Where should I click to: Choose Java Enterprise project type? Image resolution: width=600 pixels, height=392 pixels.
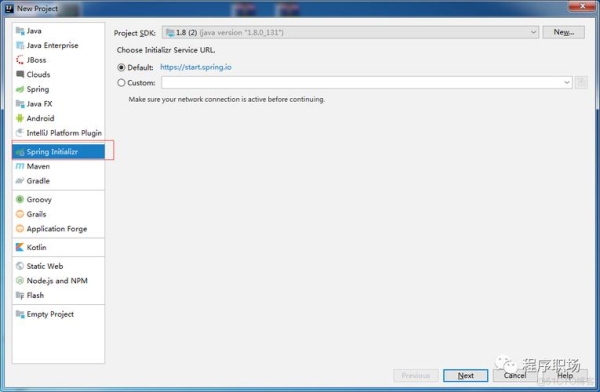[58, 45]
